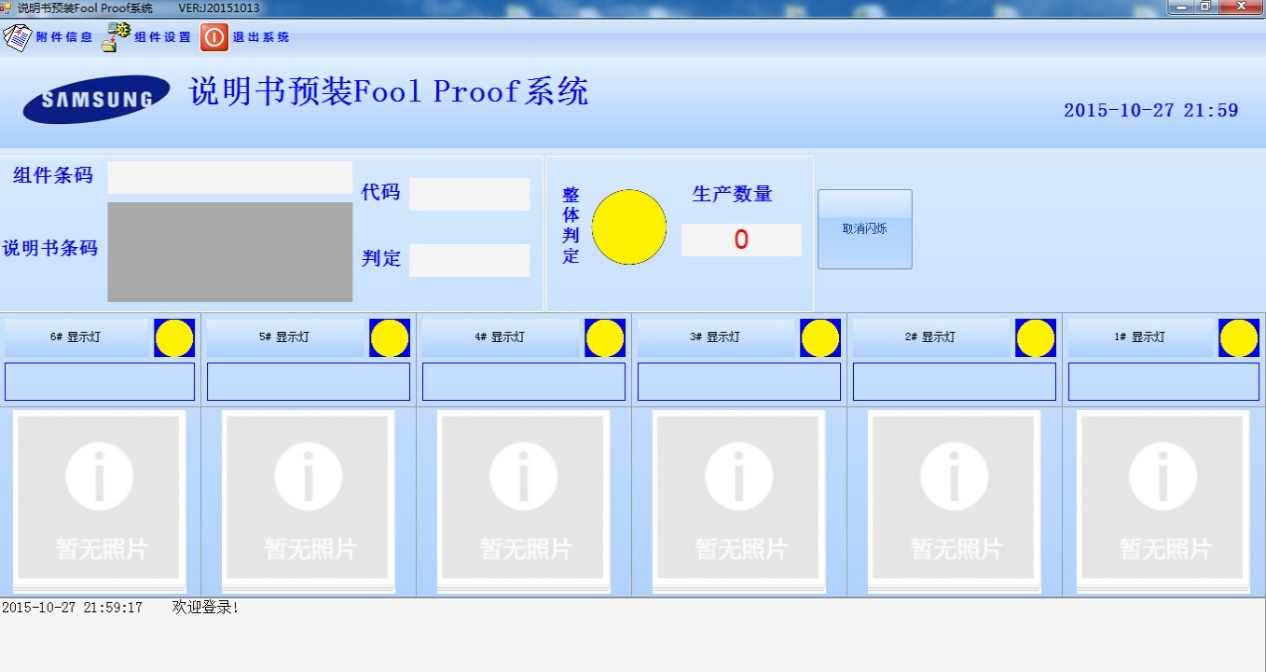Close the application window
Viewport: 1266px width, 672px height.
1240,7
